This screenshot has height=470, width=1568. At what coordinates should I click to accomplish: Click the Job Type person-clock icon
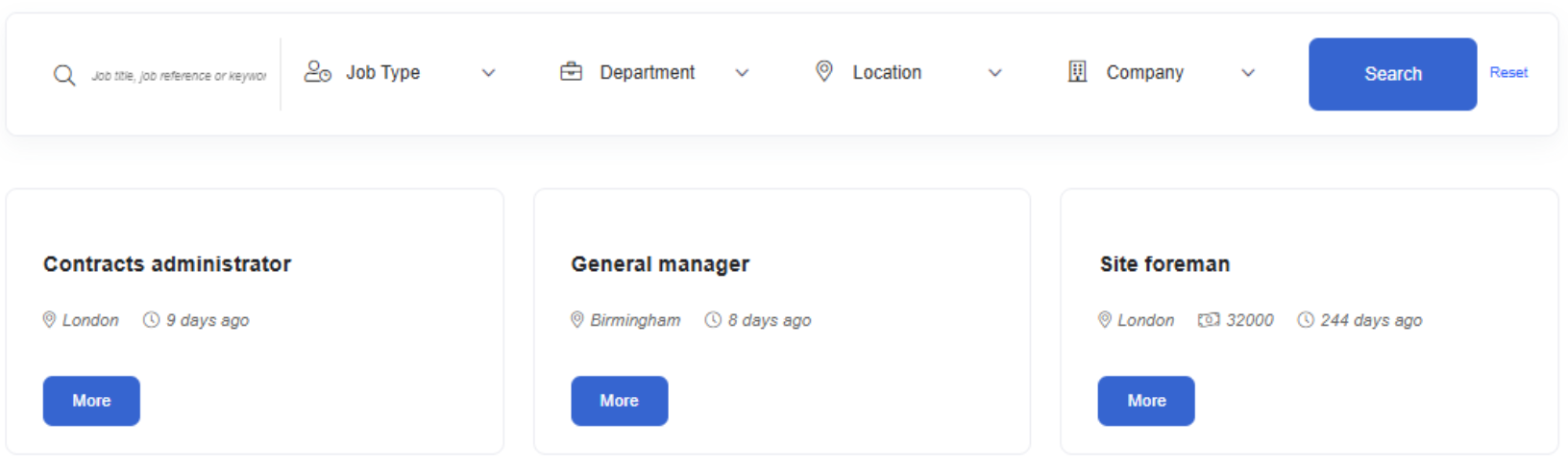317,72
